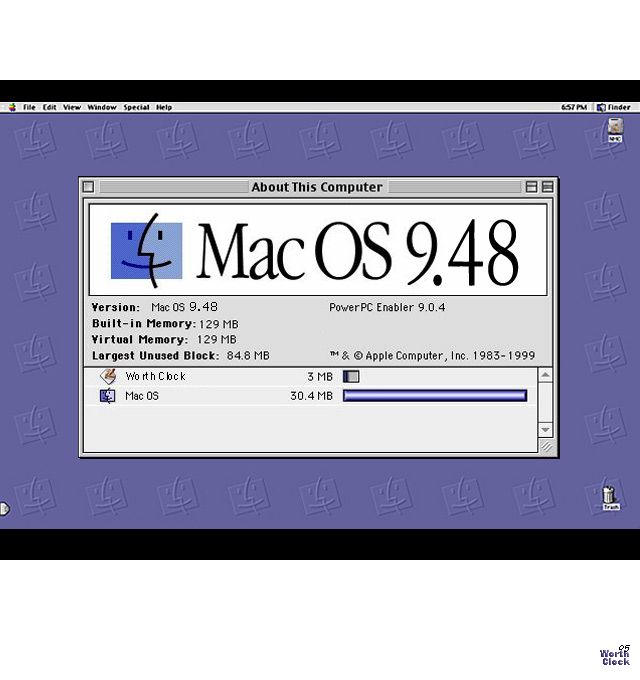Open the View menu
The height and width of the screenshot is (680, 640).
point(72,107)
